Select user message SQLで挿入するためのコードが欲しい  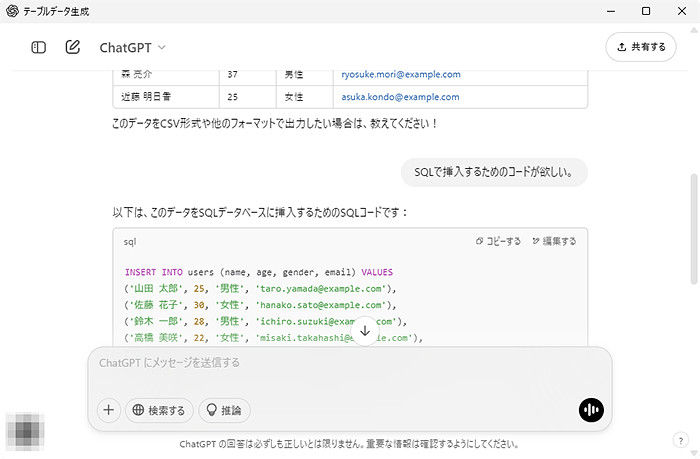tap(494, 172)
